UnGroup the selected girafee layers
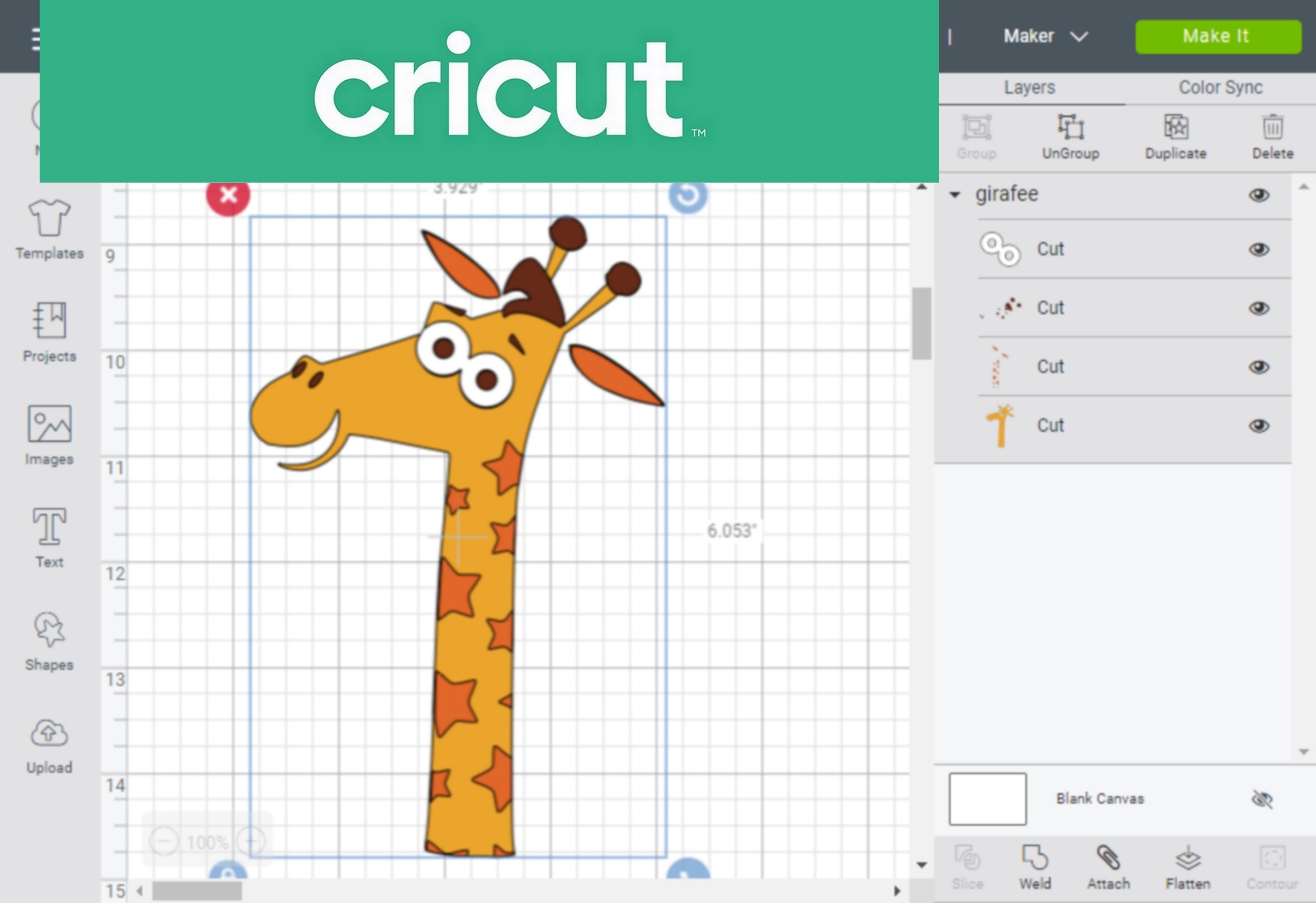Viewport: 1316px width, 903px height. pyautogui.click(x=1070, y=136)
